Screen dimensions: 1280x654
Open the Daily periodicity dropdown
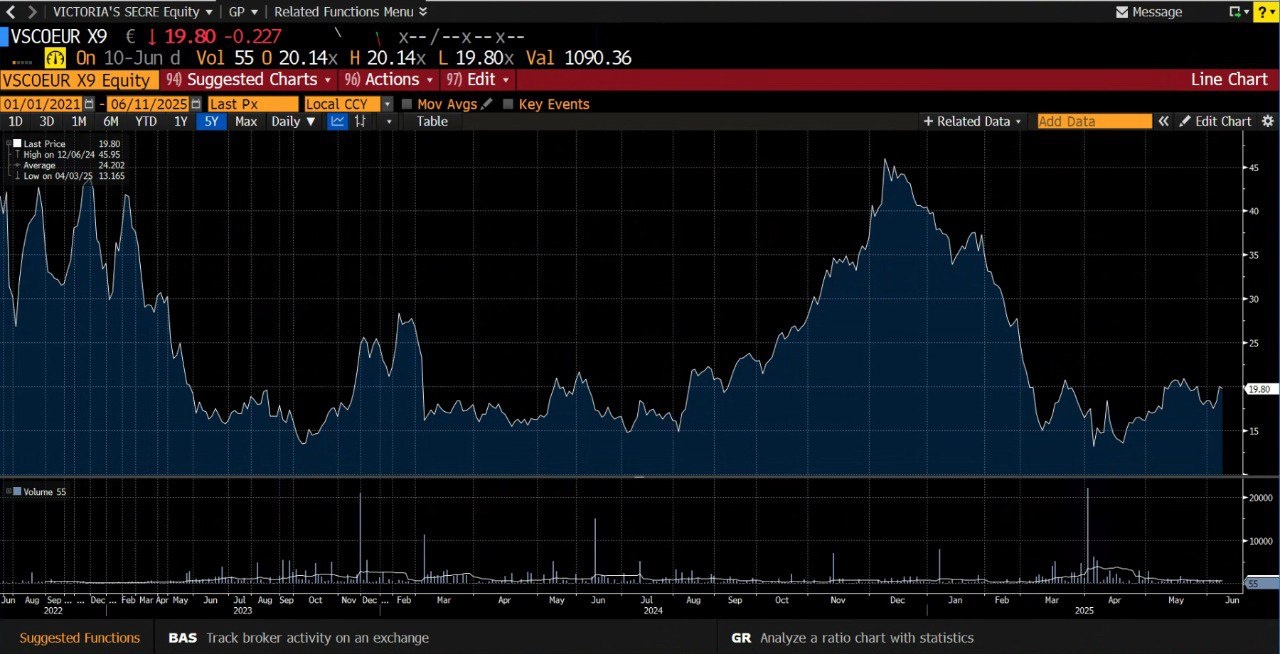coord(293,121)
